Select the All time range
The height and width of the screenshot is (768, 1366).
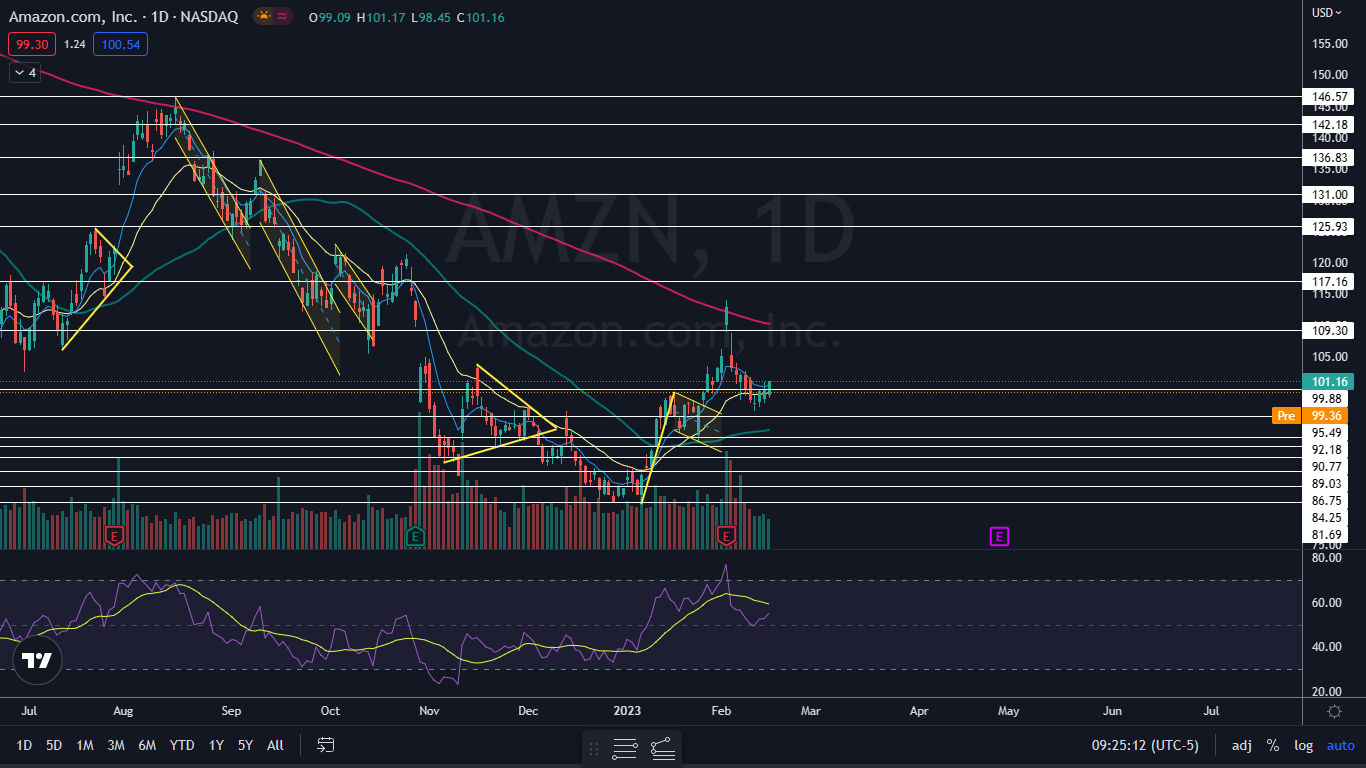coord(276,745)
